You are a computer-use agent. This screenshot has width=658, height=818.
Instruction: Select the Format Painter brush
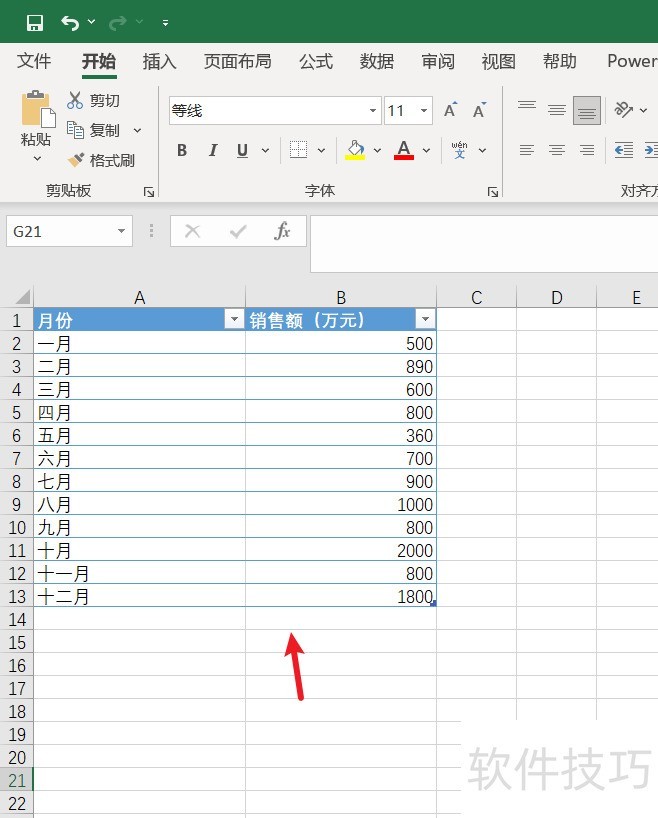point(76,160)
